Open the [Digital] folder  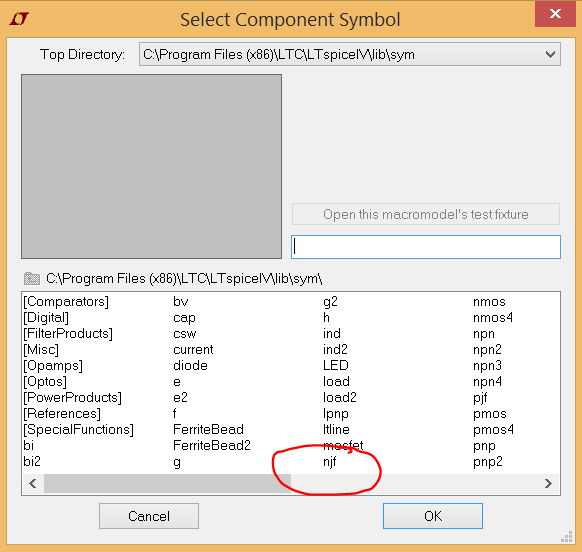coord(46,318)
